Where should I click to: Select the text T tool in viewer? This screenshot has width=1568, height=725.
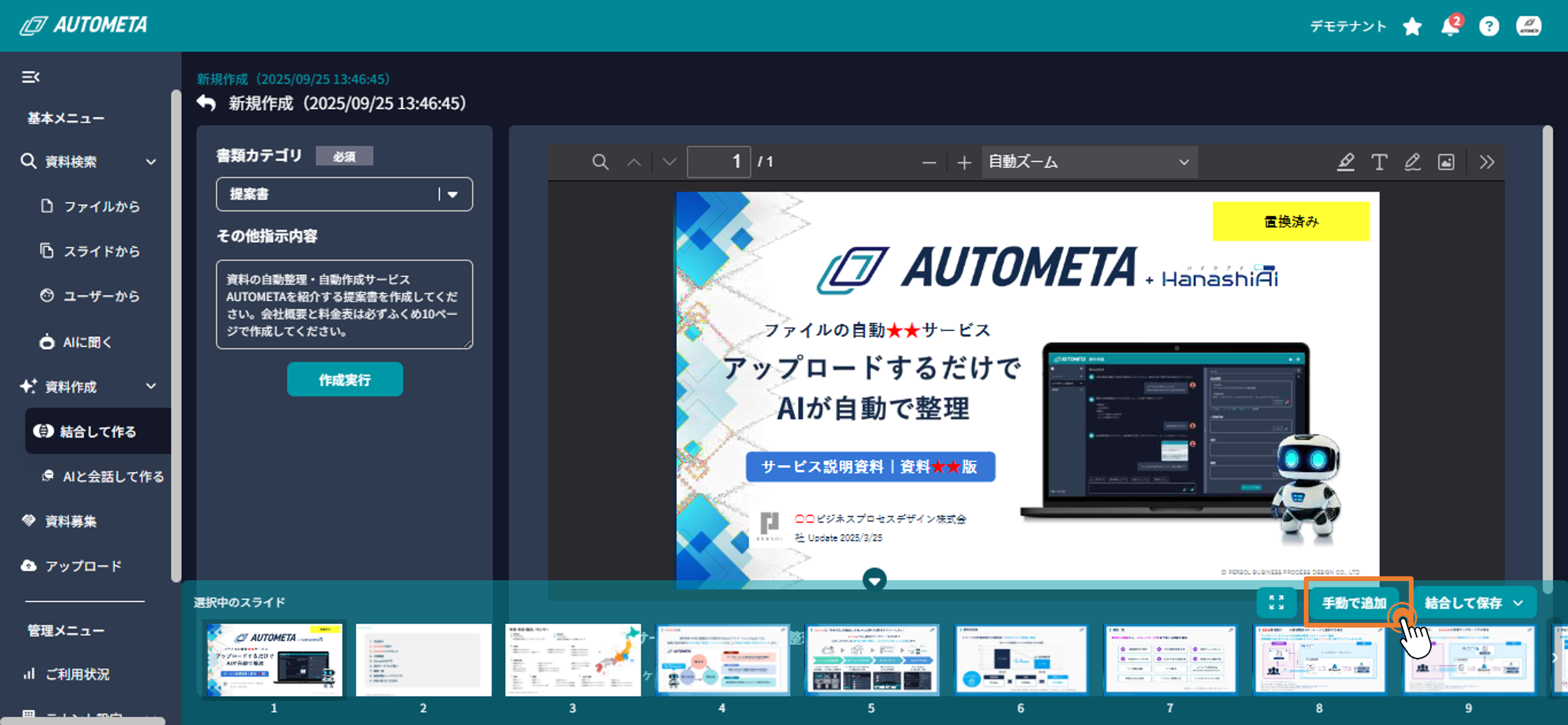point(1379,162)
